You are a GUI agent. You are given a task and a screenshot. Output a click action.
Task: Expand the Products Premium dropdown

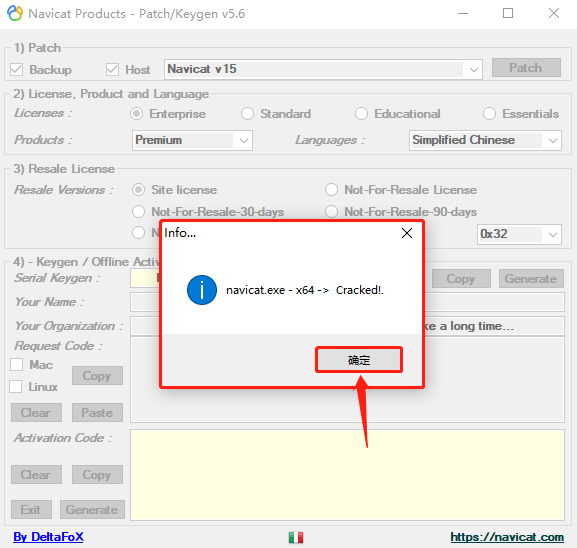click(x=192, y=140)
